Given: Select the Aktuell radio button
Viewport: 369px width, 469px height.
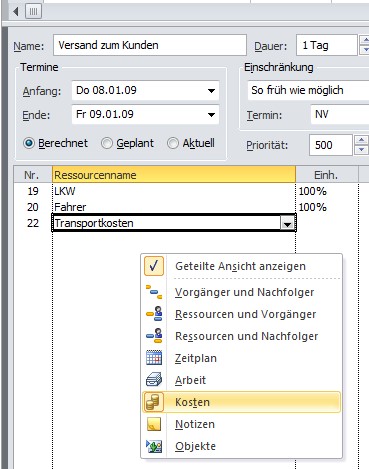Looking at the screenshot, I should [173, 143].
